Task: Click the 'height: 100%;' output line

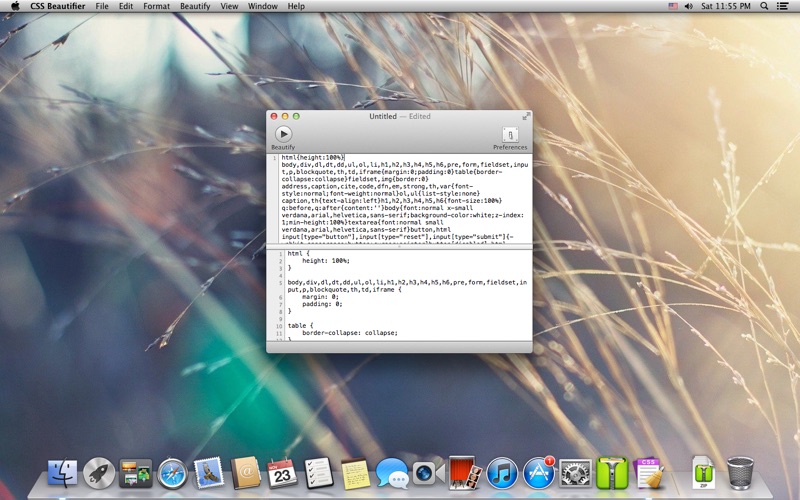Action: coord(326,261)
